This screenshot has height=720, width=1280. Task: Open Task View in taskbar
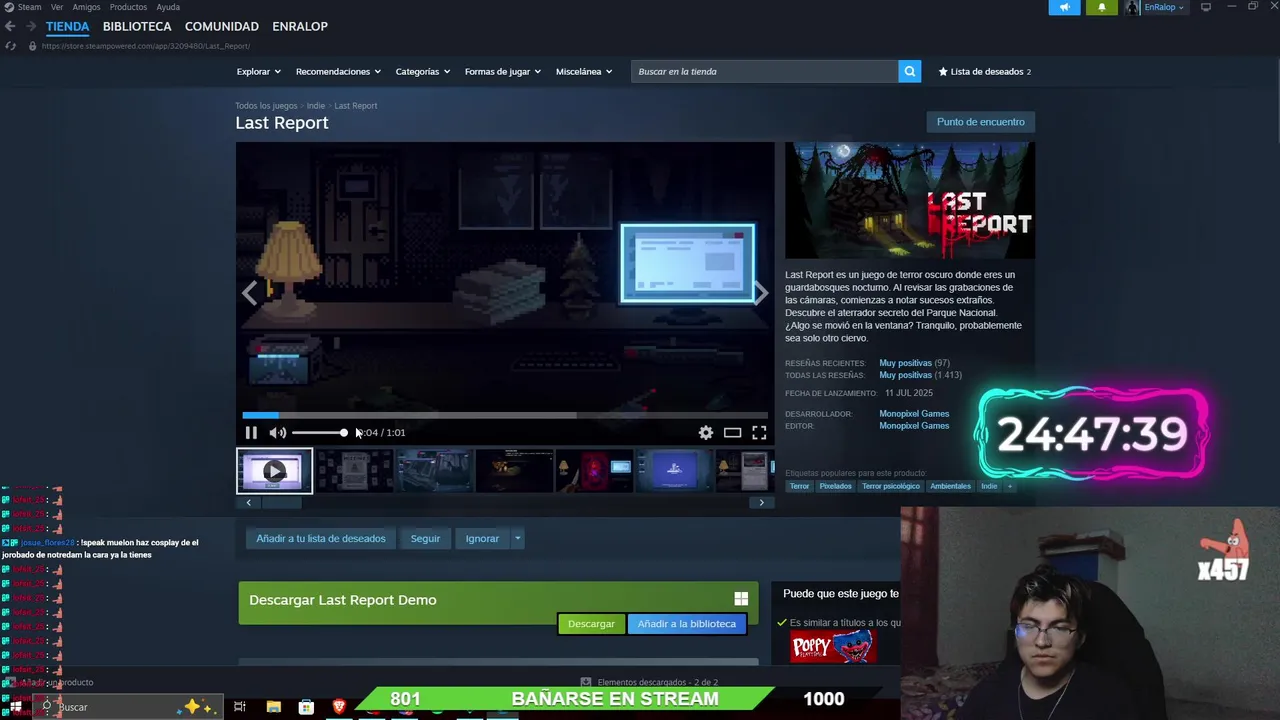click(240, 707)
